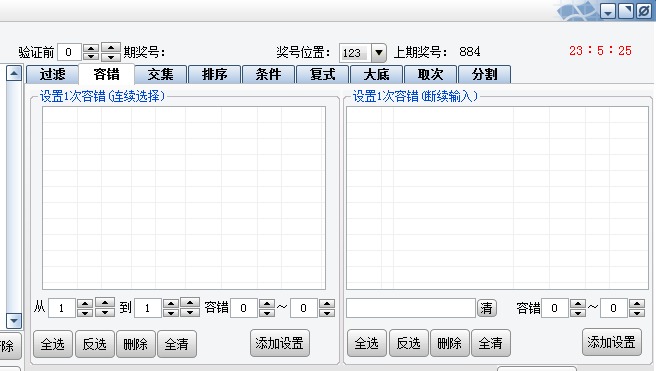The image size is (656, 371).
Task: Select the 分割 tab
Action: tap(484, 74)
